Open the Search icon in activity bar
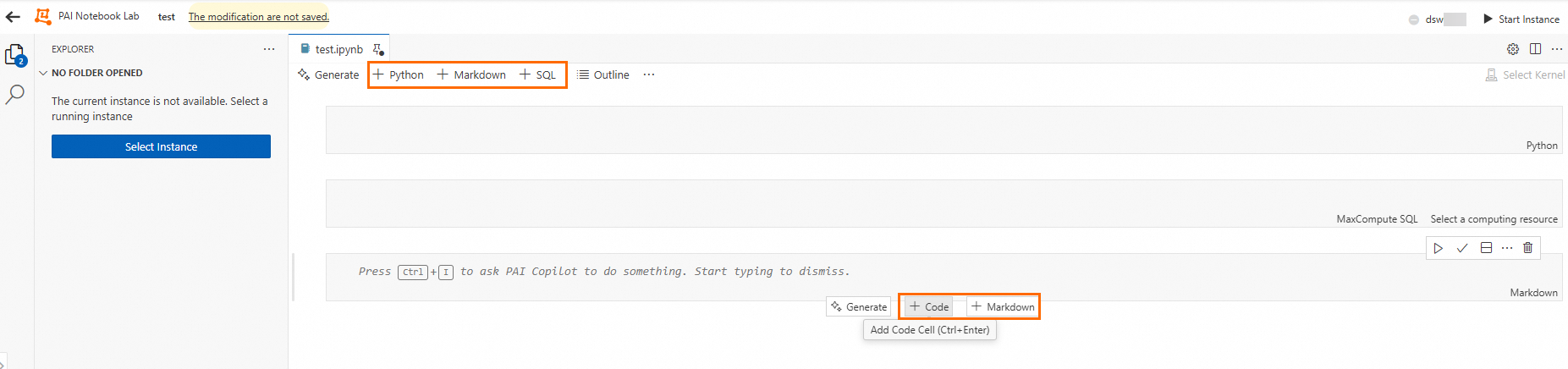Image resolution: width=1568 pixels, height=369 pixels. pos(14,95)
